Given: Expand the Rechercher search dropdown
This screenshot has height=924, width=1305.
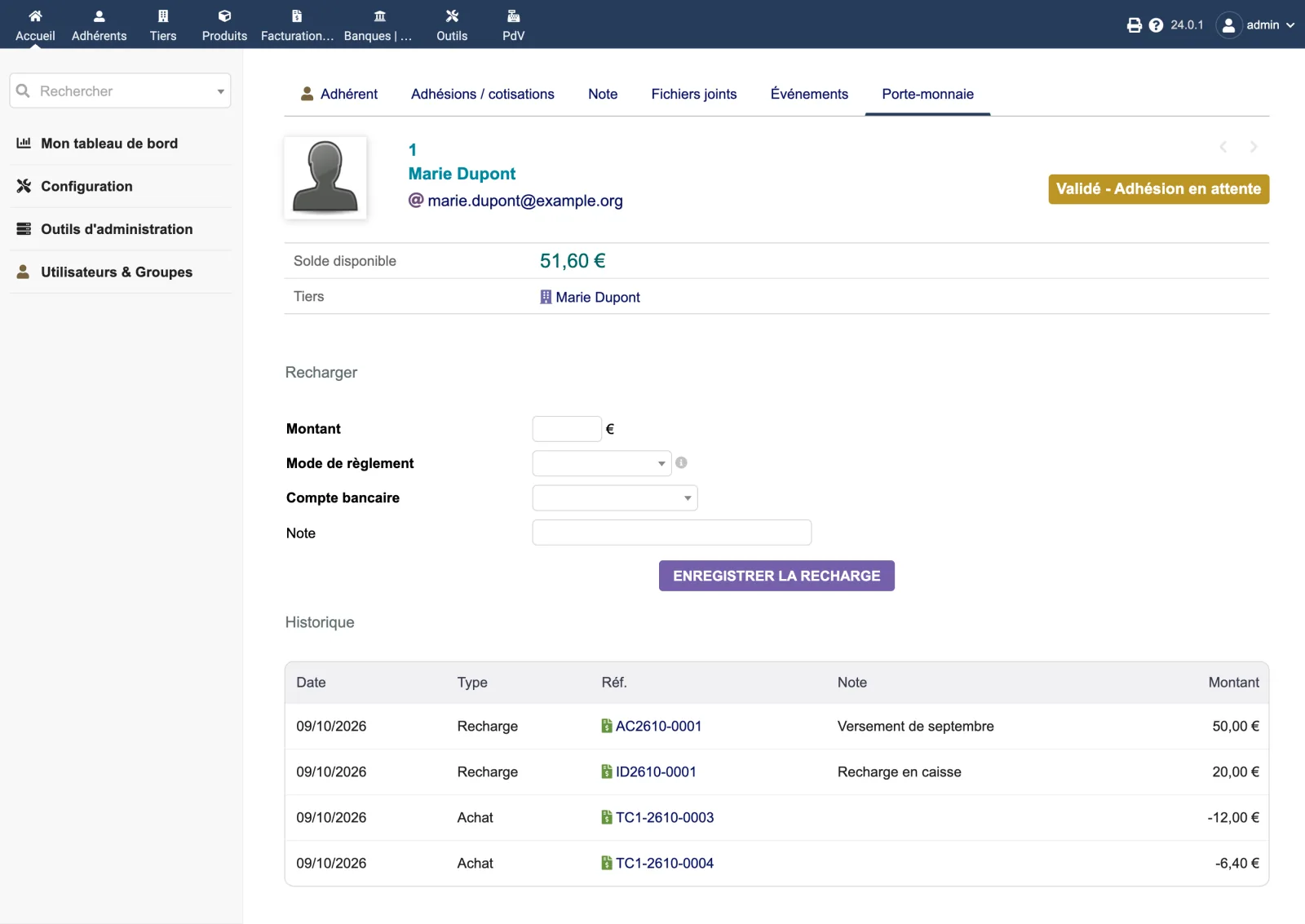Looking at the screenshot, I should [220, 91].
